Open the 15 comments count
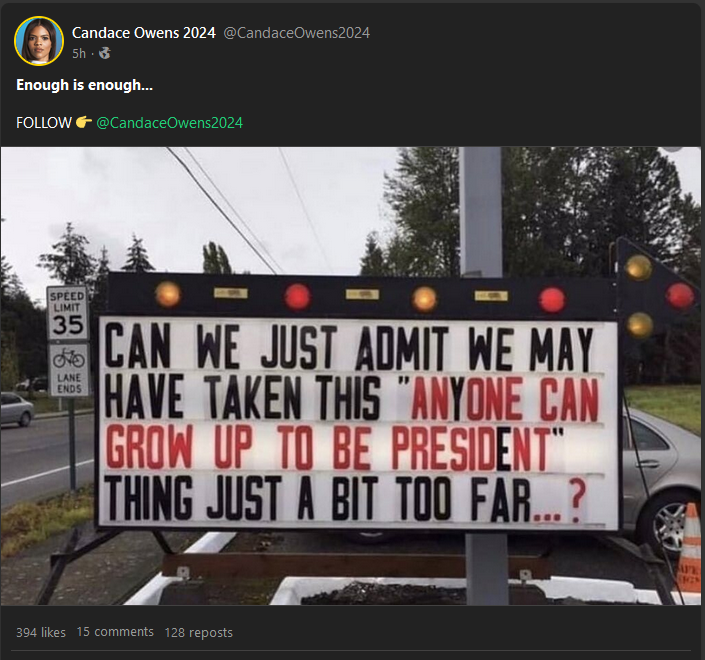The height and width of the screenshot is (660, 705). (x=115, y=632)
